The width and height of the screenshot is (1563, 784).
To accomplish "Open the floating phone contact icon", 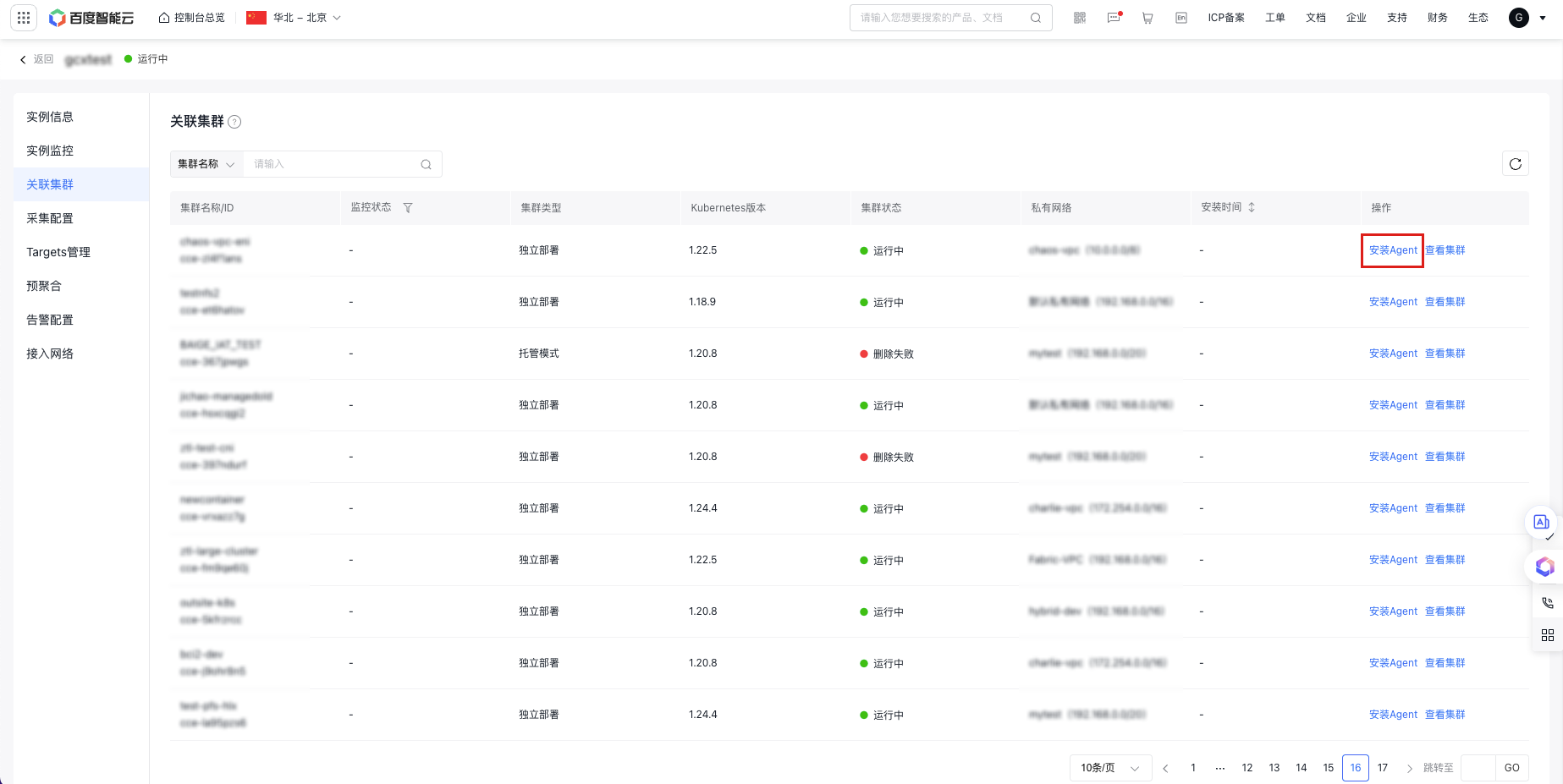I will click(1548, 603).
